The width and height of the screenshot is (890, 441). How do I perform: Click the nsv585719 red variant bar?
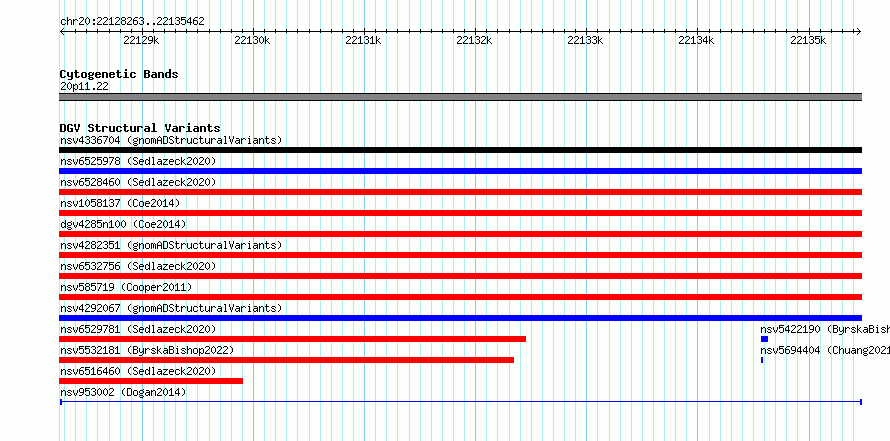coord(460,297)
